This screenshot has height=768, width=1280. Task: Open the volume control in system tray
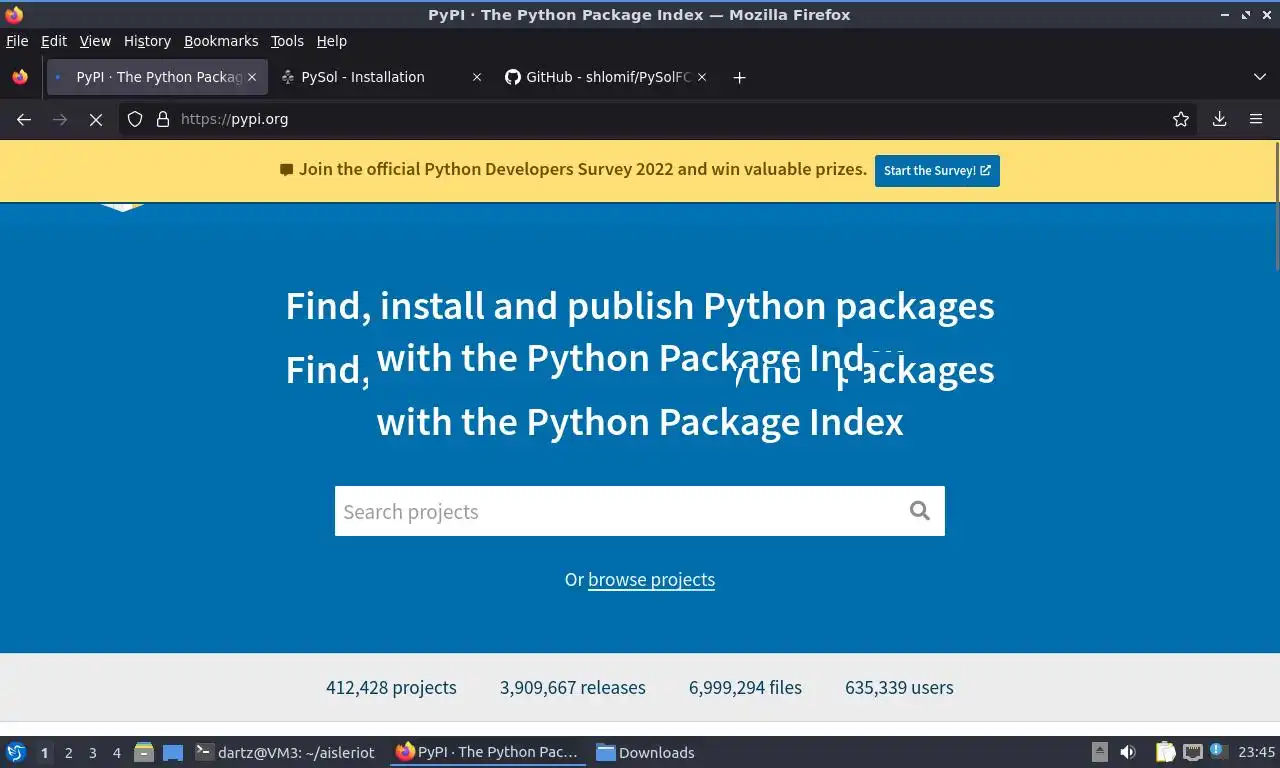(1128, 752)
